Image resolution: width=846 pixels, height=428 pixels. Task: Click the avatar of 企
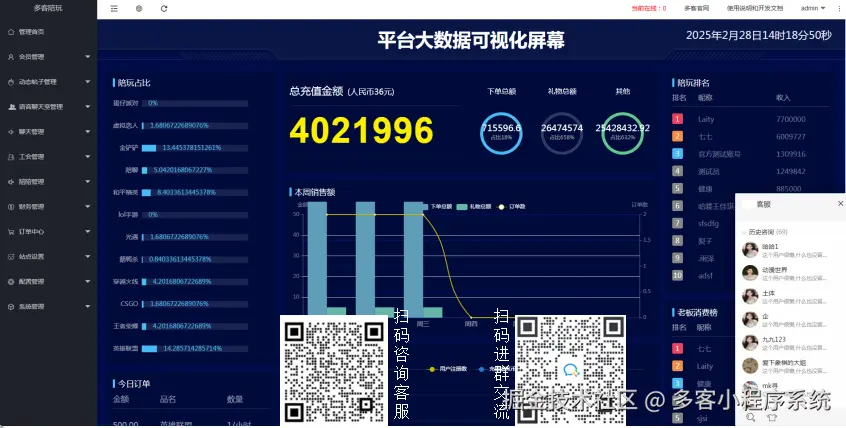click(750, 320)
